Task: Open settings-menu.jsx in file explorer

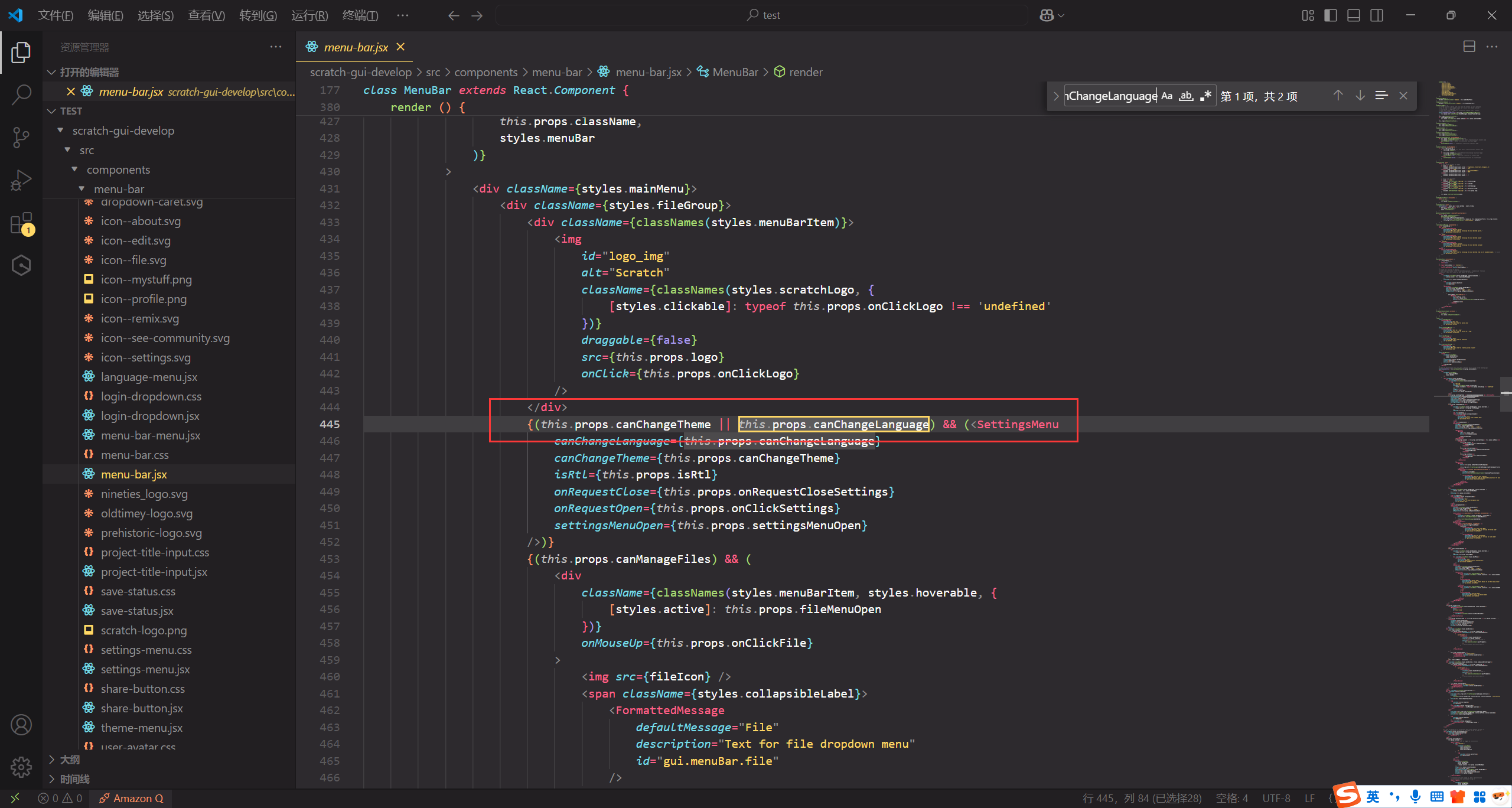Action: (x=145, y=669)
